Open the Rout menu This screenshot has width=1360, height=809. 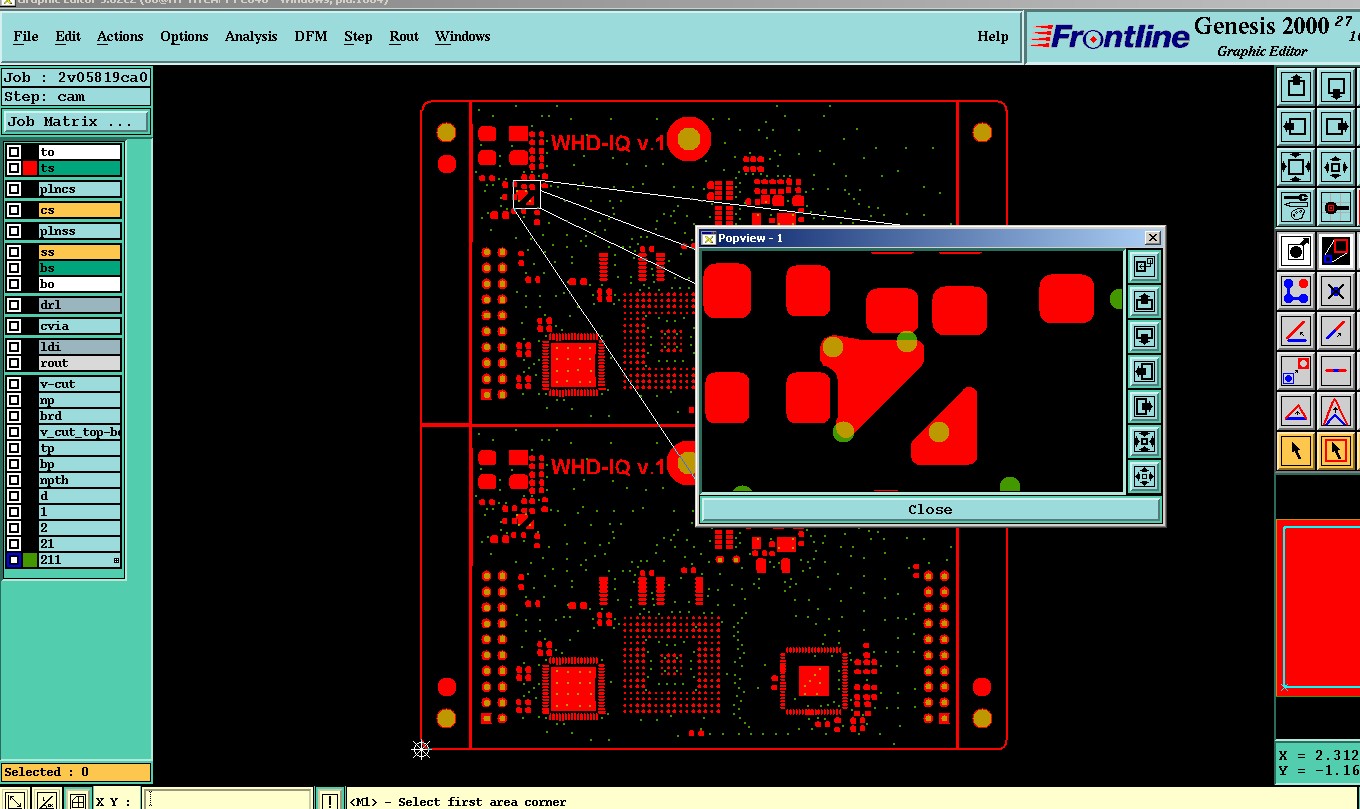[x=404, y=37]
